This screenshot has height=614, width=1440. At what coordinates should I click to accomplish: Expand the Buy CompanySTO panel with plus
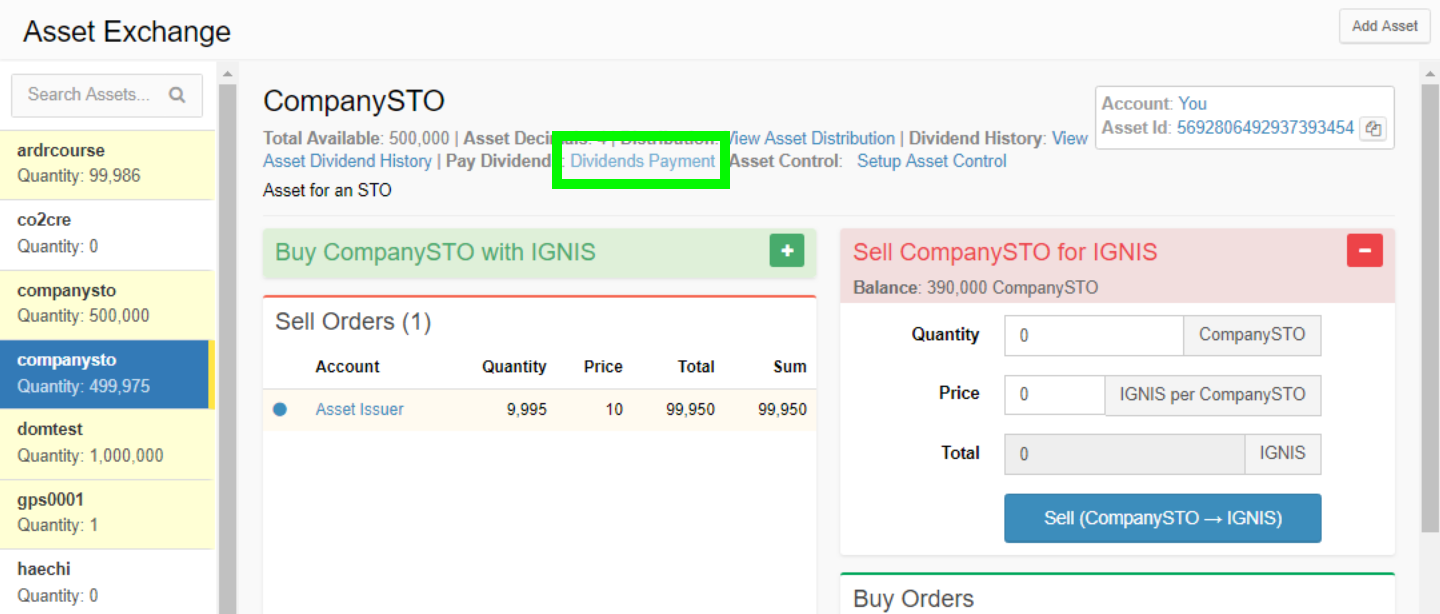(786, 251)
